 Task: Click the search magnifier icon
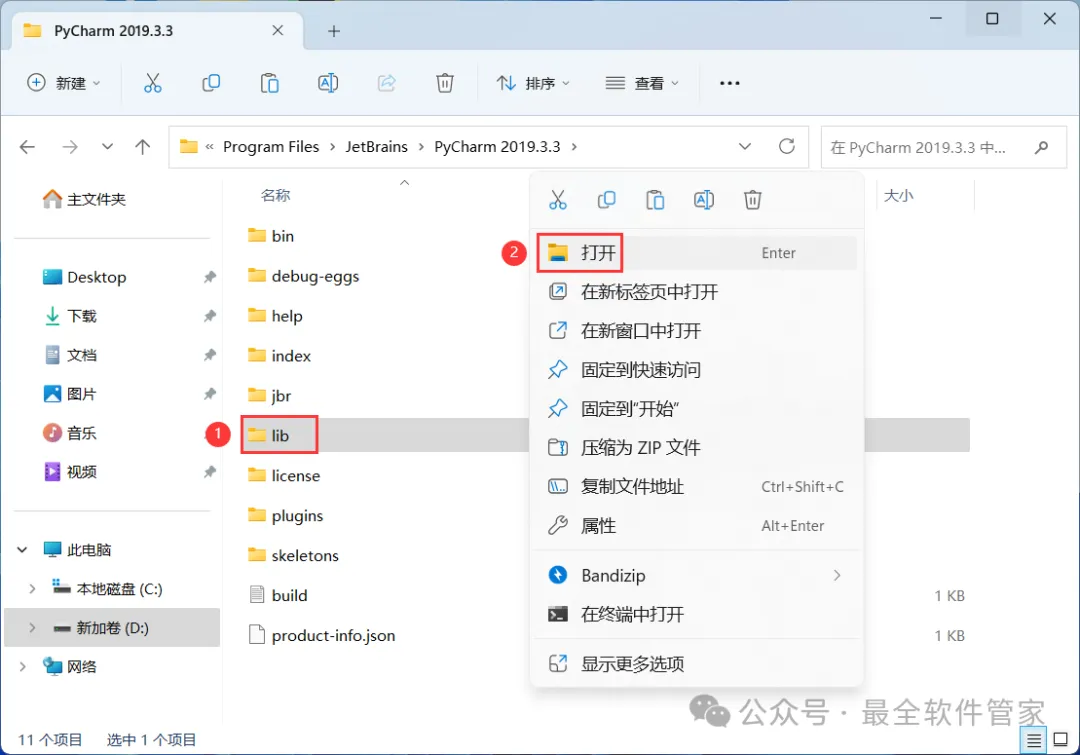(1041, 147)
